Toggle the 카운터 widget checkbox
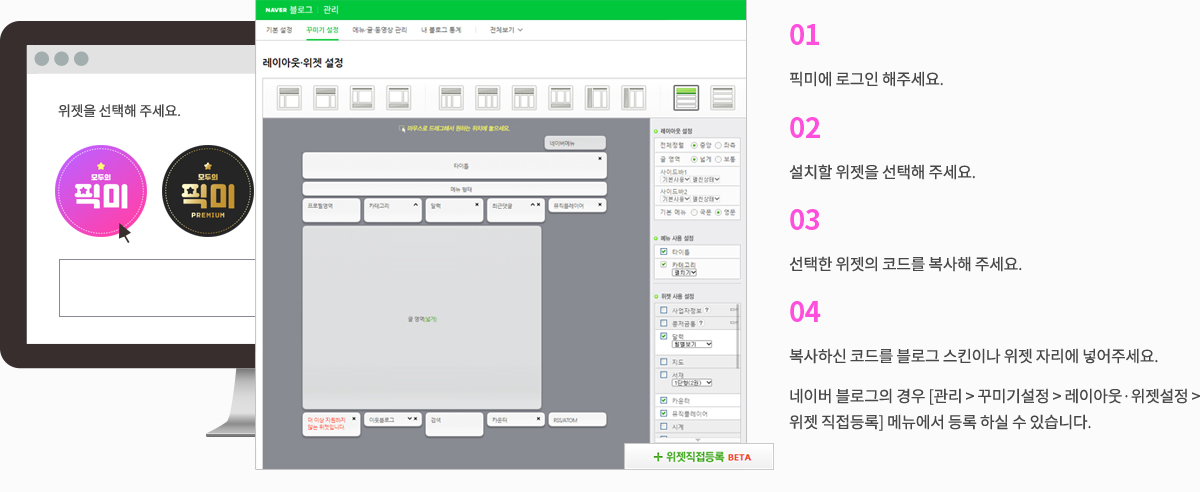 pos(664,400)
